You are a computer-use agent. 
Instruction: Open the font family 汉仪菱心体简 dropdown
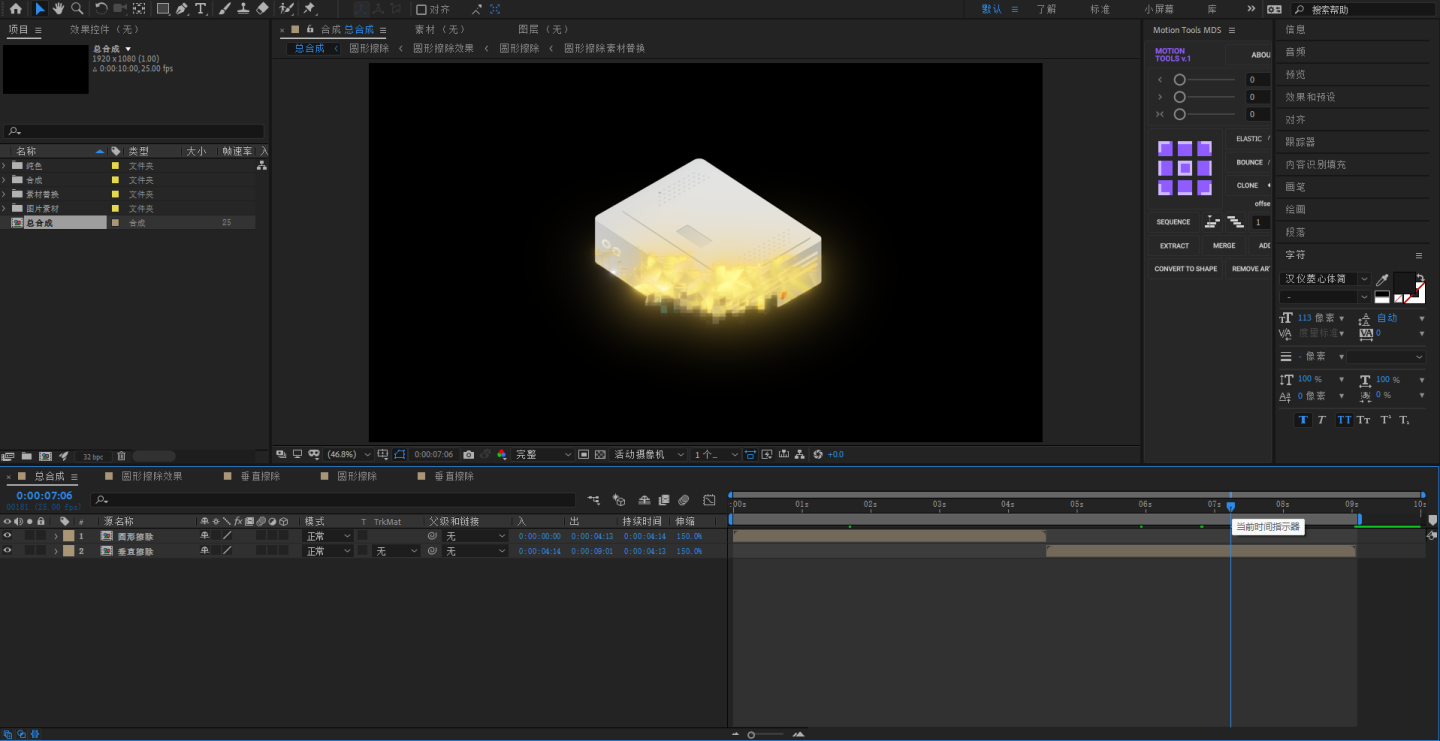point(1326,279)
